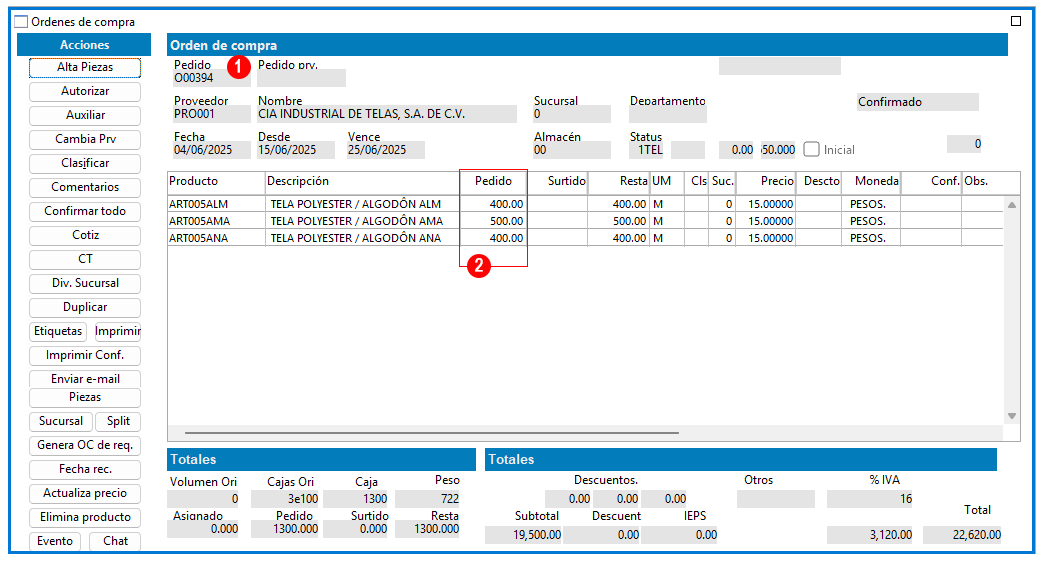Click the Alta Piezas button
Screen dimensions: 1043x563
pos(84,67)
